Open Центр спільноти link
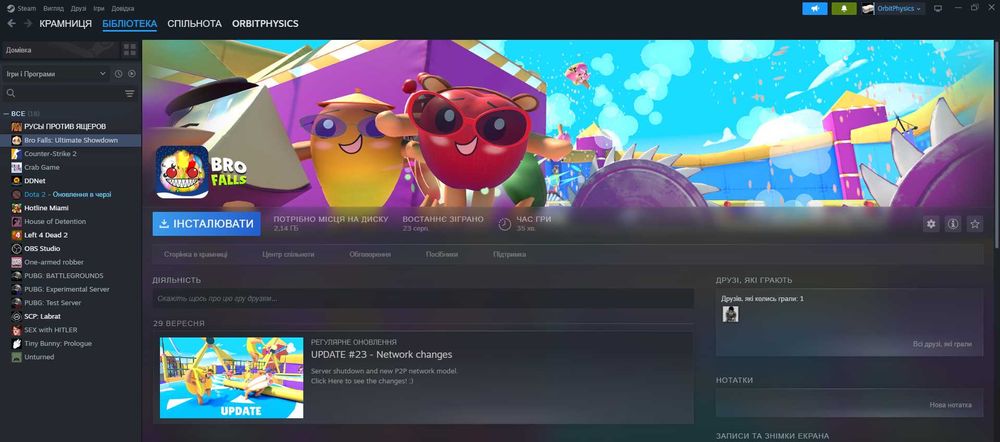1000x442 pixels. pyautogui.click(x=288, y=254)
